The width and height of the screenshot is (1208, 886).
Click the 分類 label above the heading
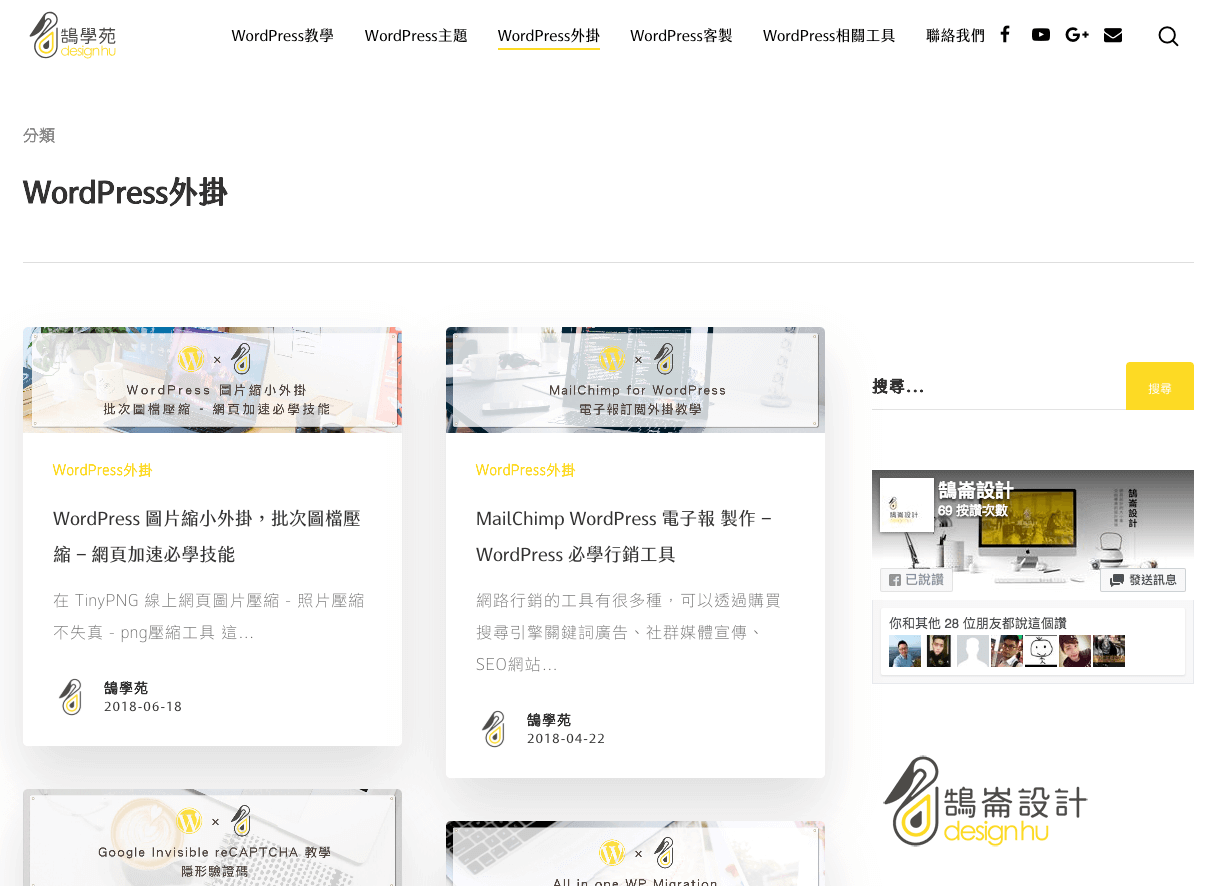click(39, 135)
